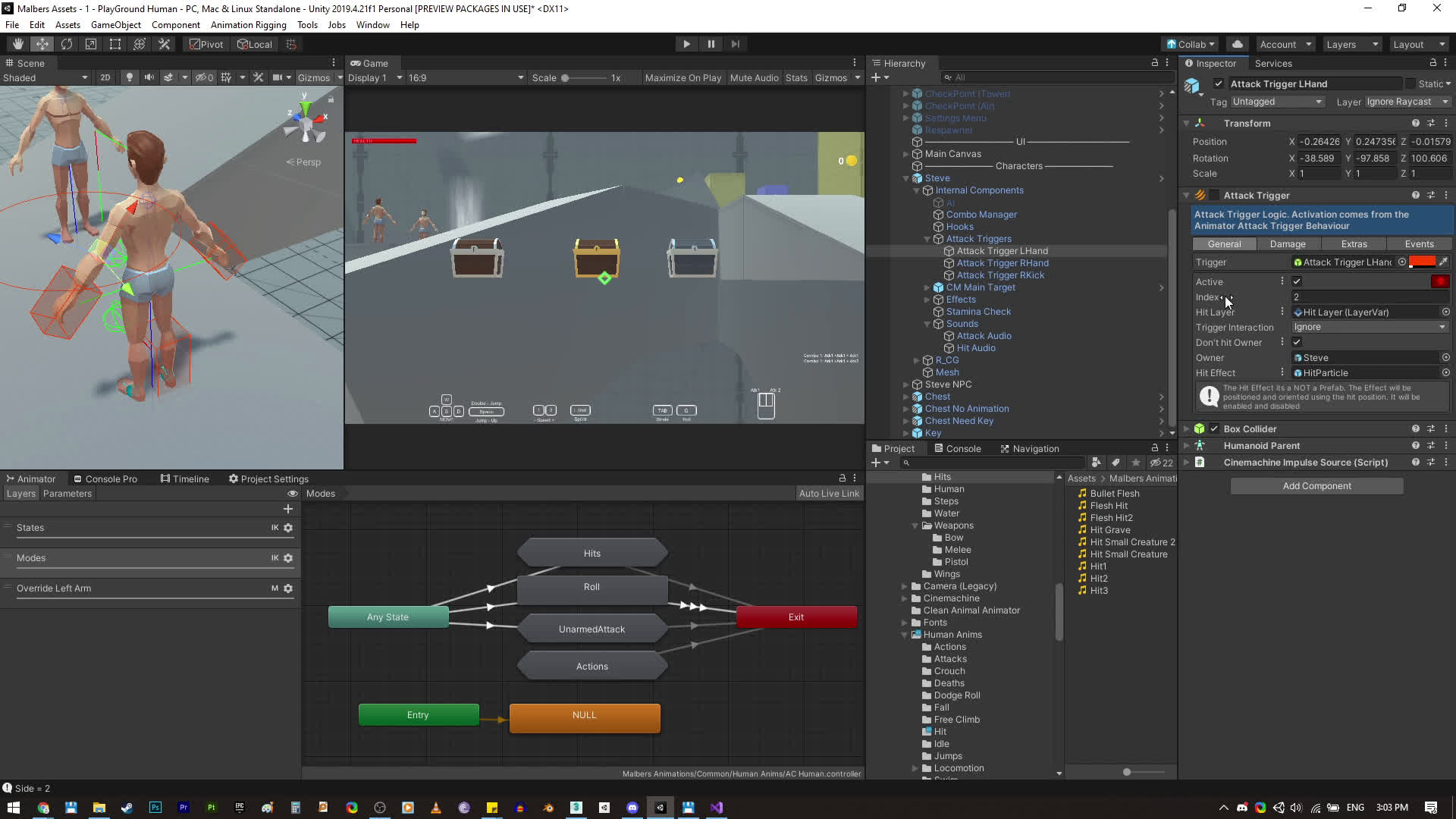The image size is (1456, 819).
Task: Select the Rect Transform tool
Action: tap(115, 44)
